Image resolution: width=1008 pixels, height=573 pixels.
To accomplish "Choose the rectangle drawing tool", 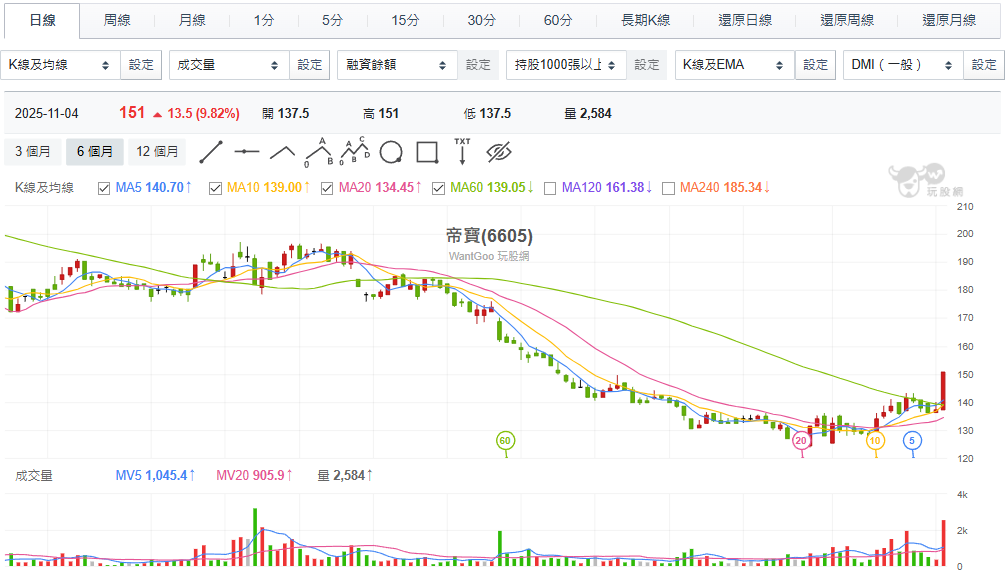I will pyautogui.click(x=427, y=152).
